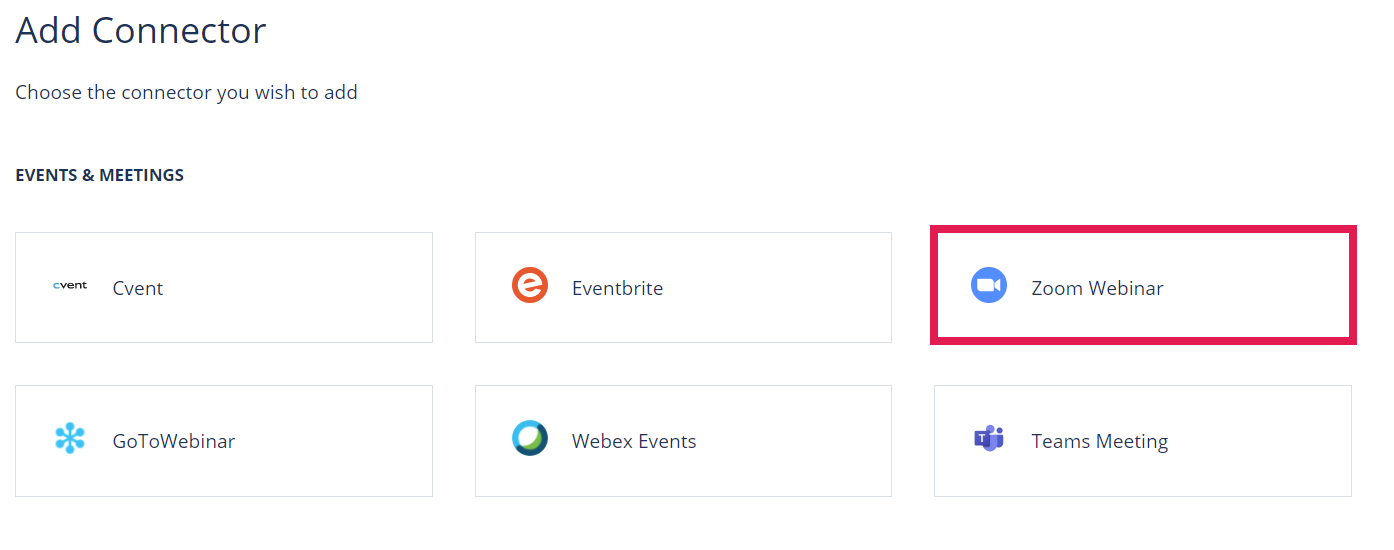Click the "GoToWebinar" text label
1394x550 pixels.
click(x=174, y=441)
